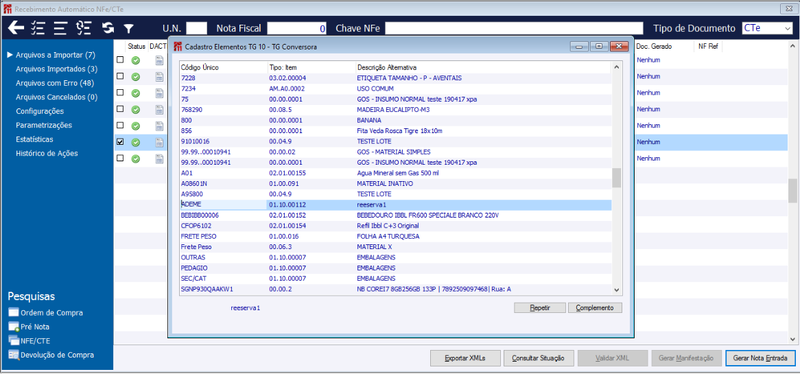Select Arquivos a Importar (7) in sidebar
Screen dimensions: 800x374
coord(55,55)
